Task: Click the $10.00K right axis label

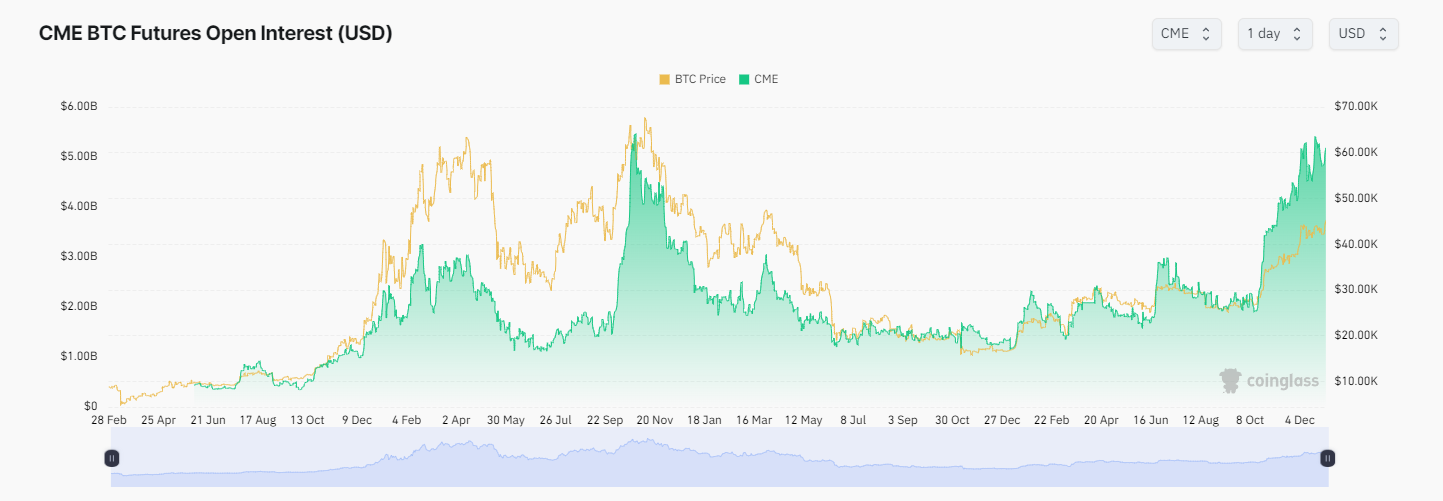Action: [1356, 381]
